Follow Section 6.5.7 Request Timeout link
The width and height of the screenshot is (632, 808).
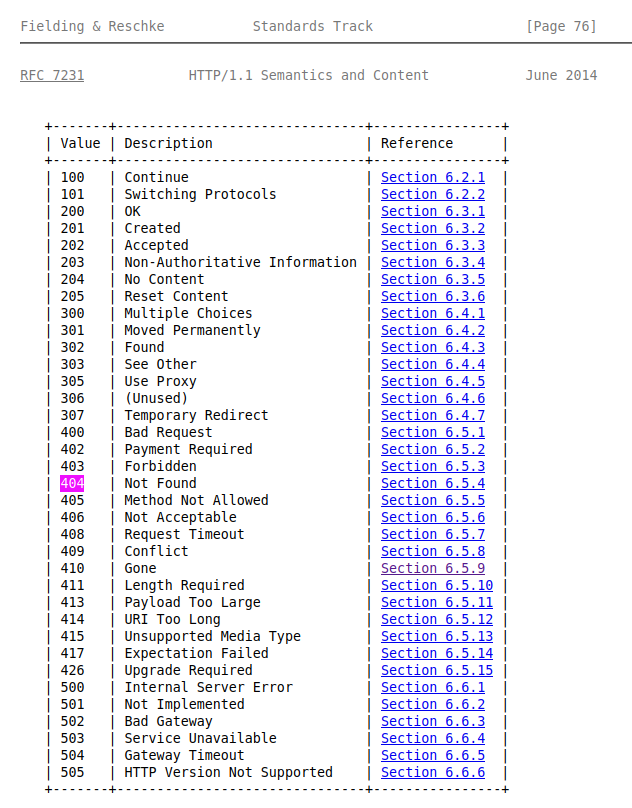[433, 534]
